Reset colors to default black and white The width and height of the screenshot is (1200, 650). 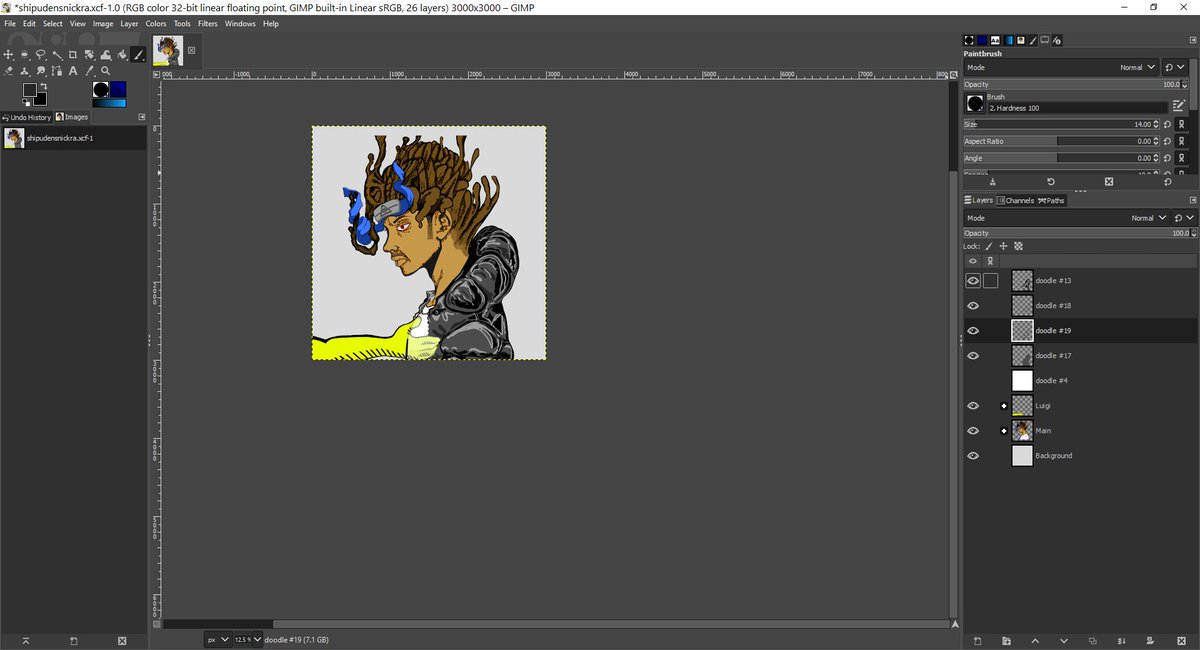(26, 103)
